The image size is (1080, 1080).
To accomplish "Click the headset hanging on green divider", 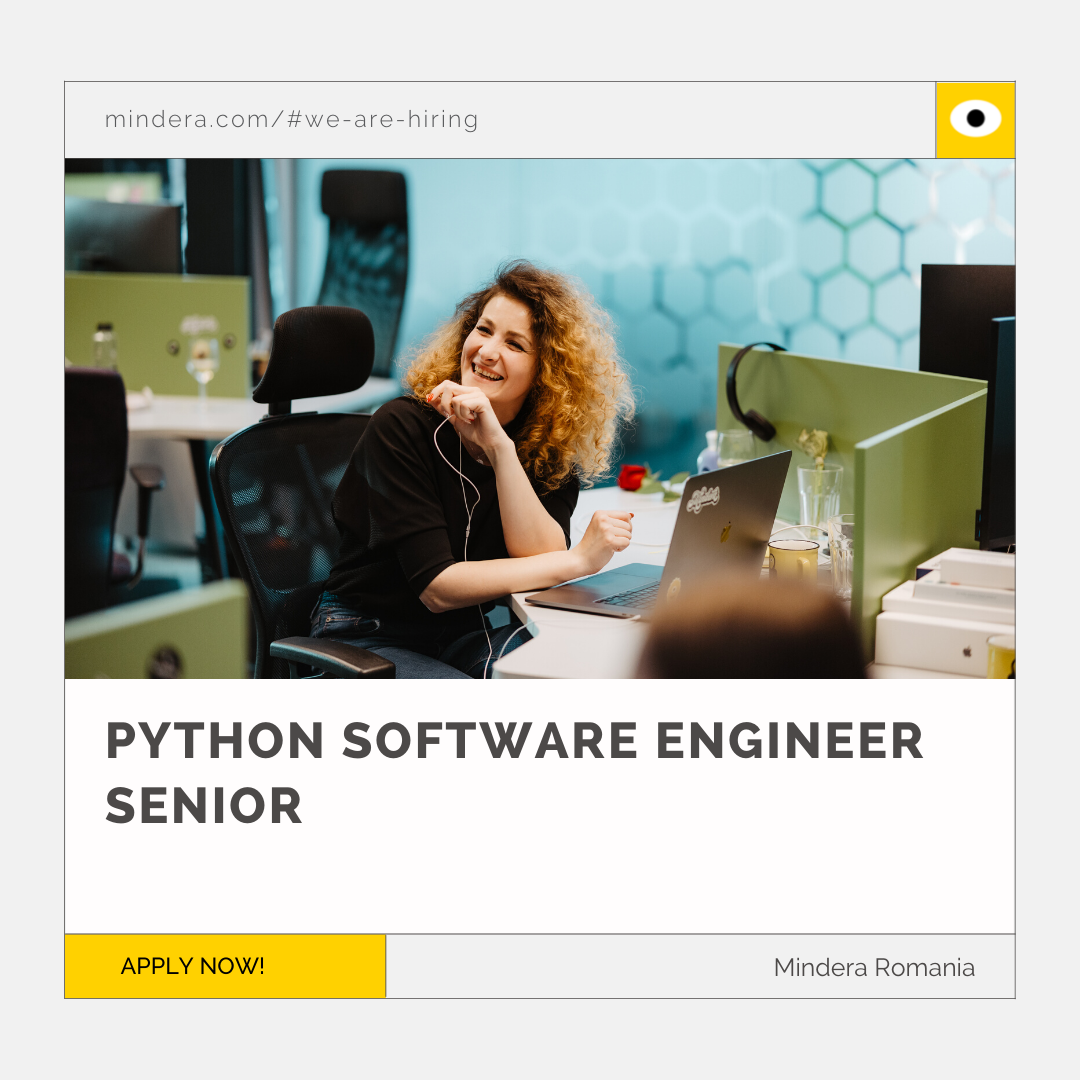I will 751,390.
